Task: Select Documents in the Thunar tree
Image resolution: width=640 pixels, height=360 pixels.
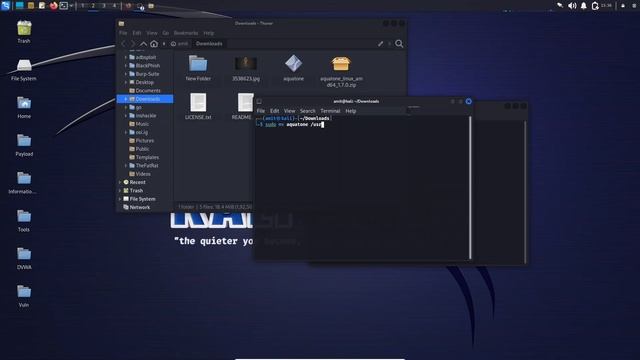Action: click(145, 91)
